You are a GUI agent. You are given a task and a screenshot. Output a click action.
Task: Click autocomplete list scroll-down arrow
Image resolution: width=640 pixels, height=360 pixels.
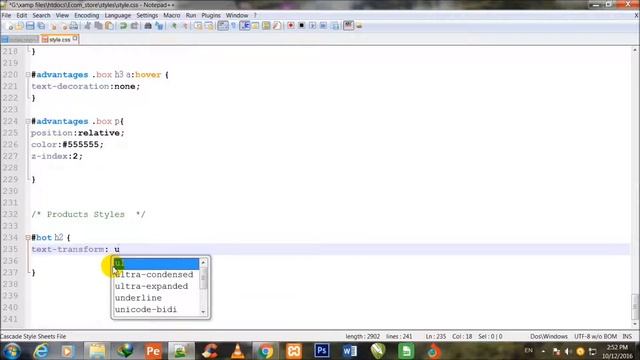click(x=203, y=312)
